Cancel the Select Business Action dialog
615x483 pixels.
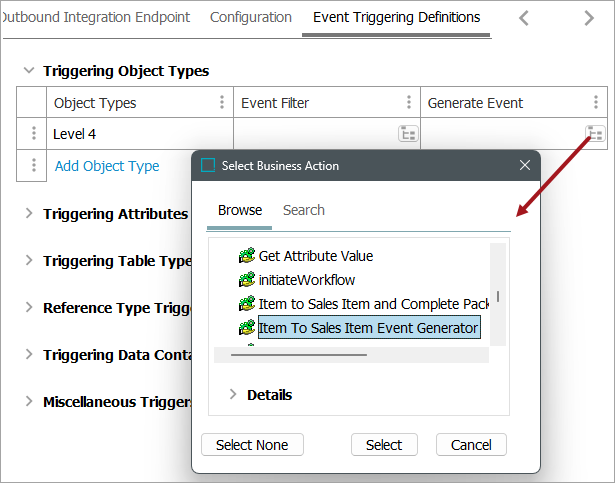[471, 445]
